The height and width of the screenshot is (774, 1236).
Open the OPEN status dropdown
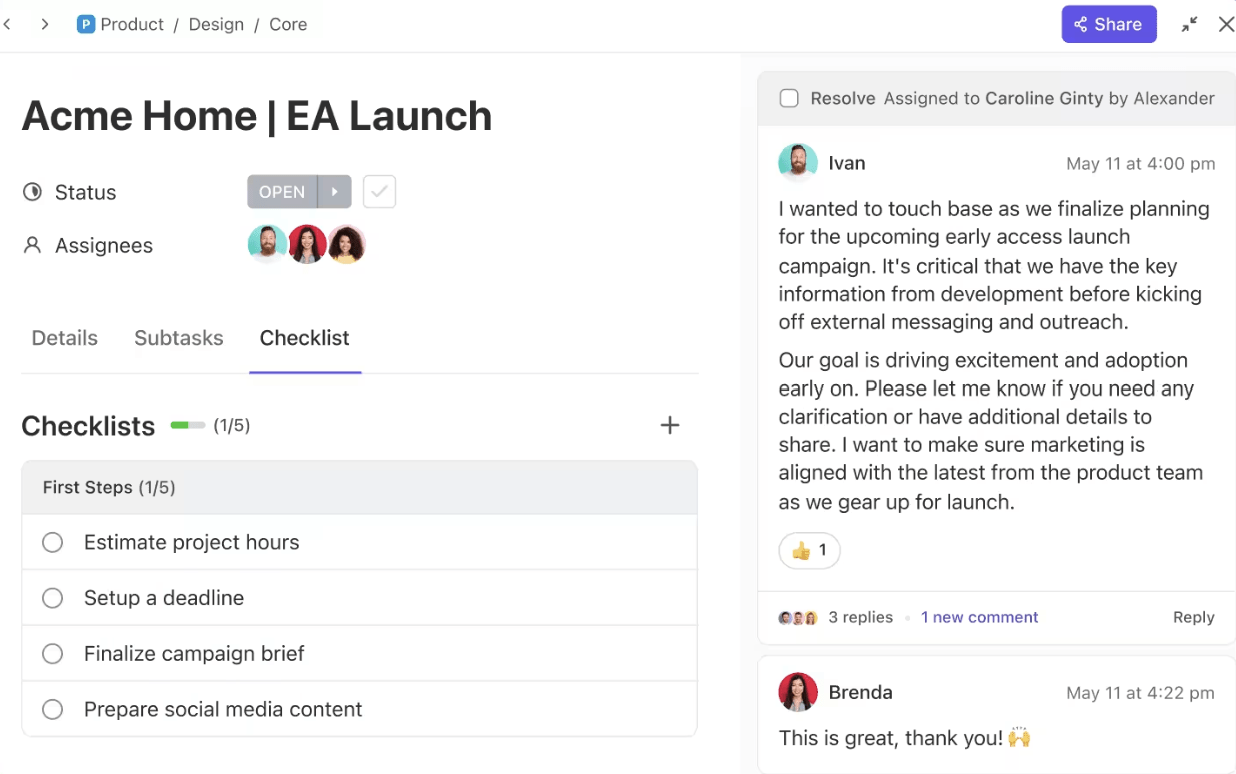tap(282, 191)
